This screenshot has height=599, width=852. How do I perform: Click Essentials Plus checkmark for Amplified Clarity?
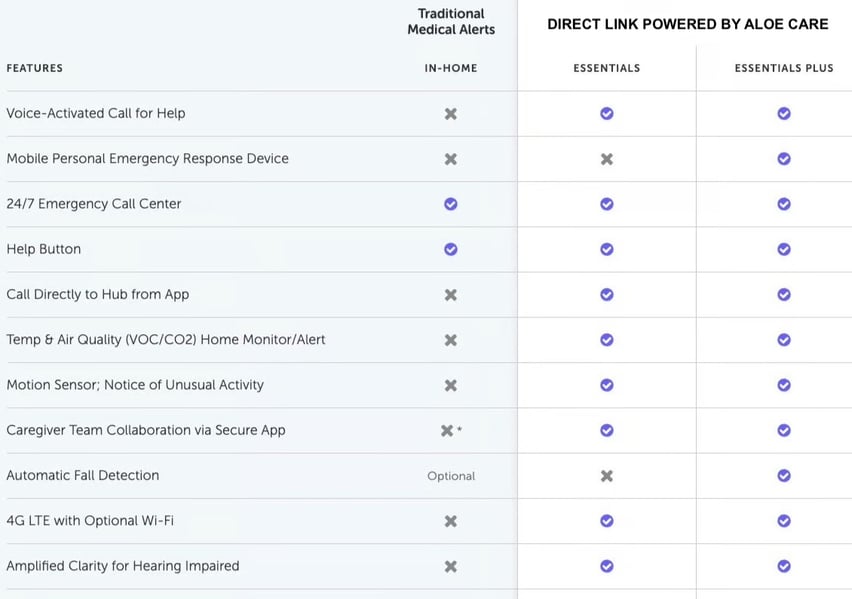(x=784, y=566)
